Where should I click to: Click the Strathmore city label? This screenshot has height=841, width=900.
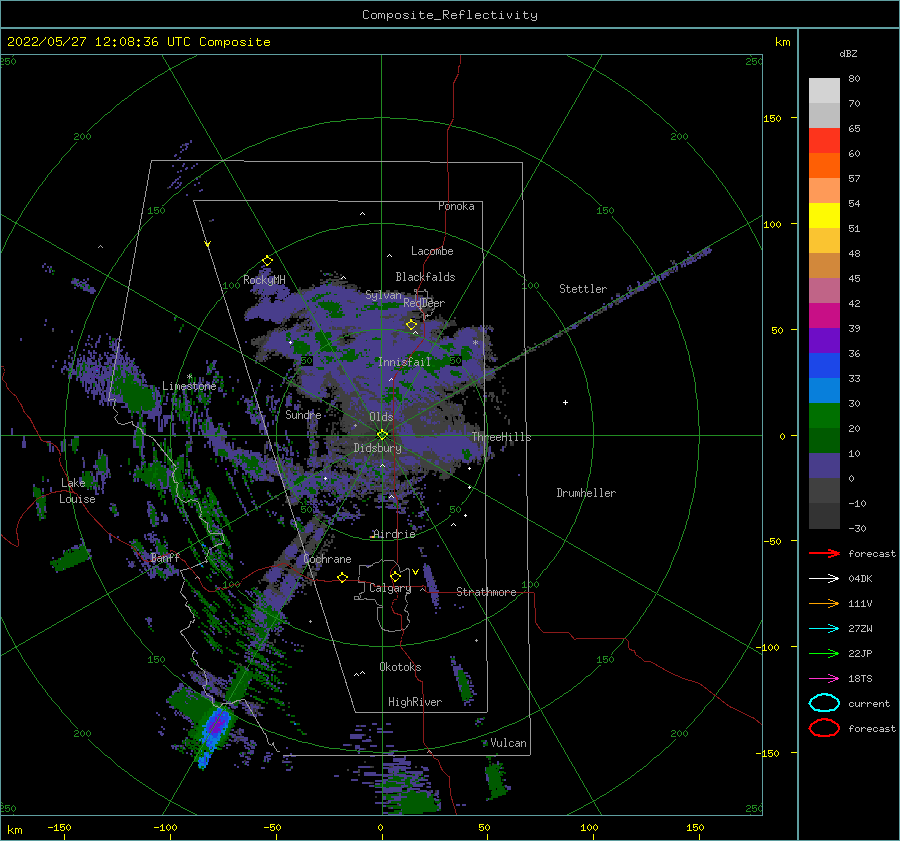pyautogui.click(x=486, y=592)
